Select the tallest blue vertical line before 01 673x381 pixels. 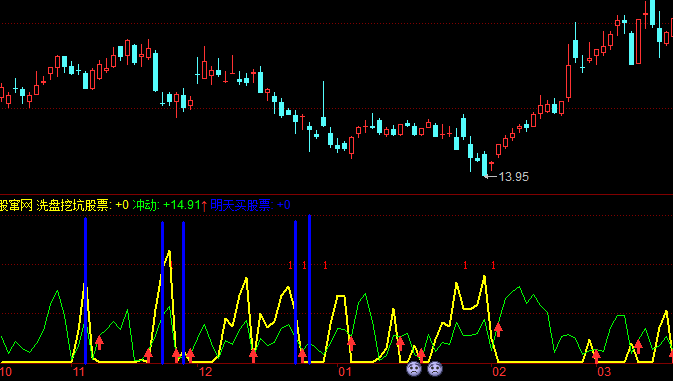(309, 289)
